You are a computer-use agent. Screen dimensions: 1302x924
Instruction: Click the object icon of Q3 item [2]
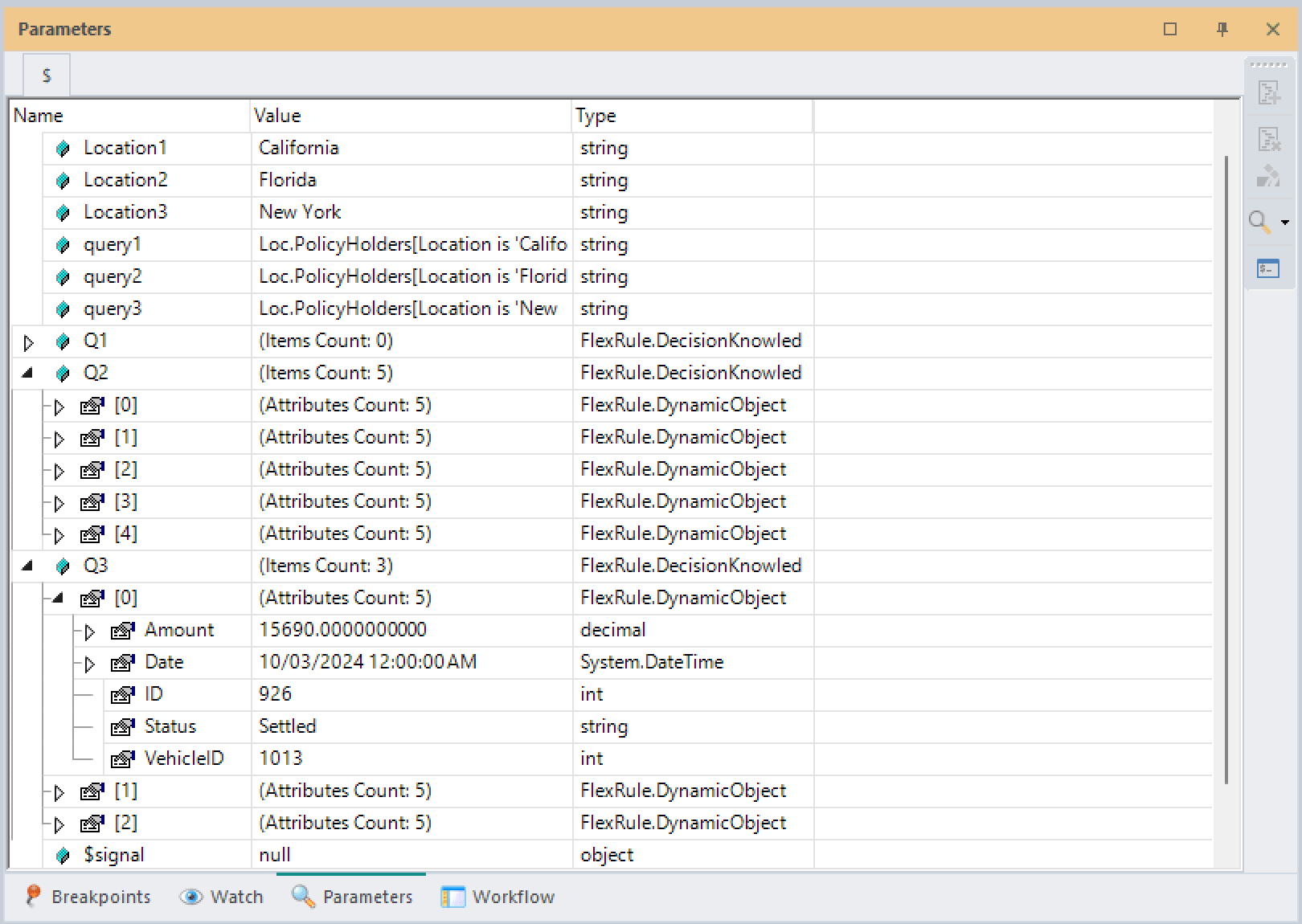[92, 824]
